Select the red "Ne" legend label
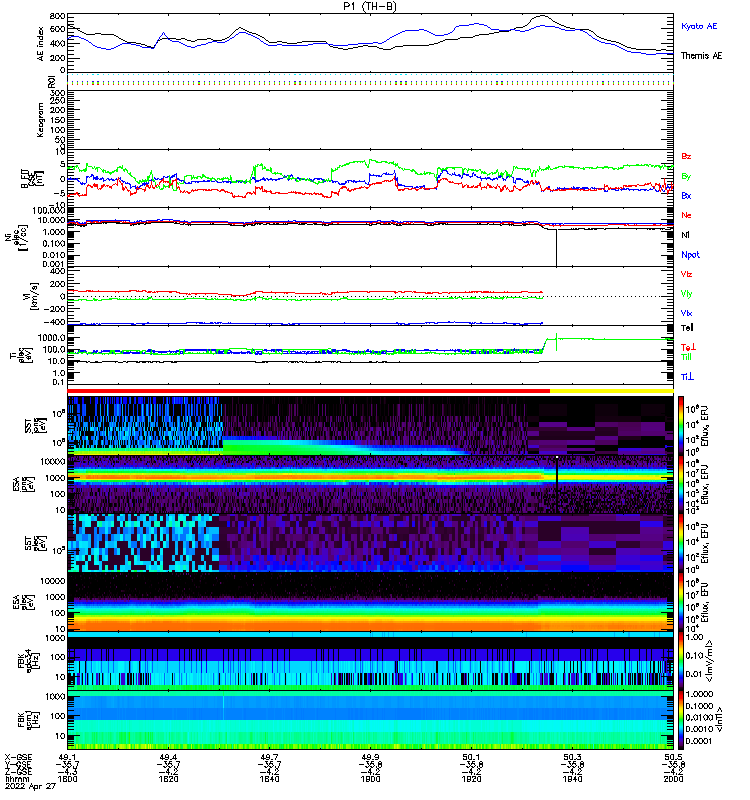This screenshot has height=800, width=750. [x=686, y=215]
